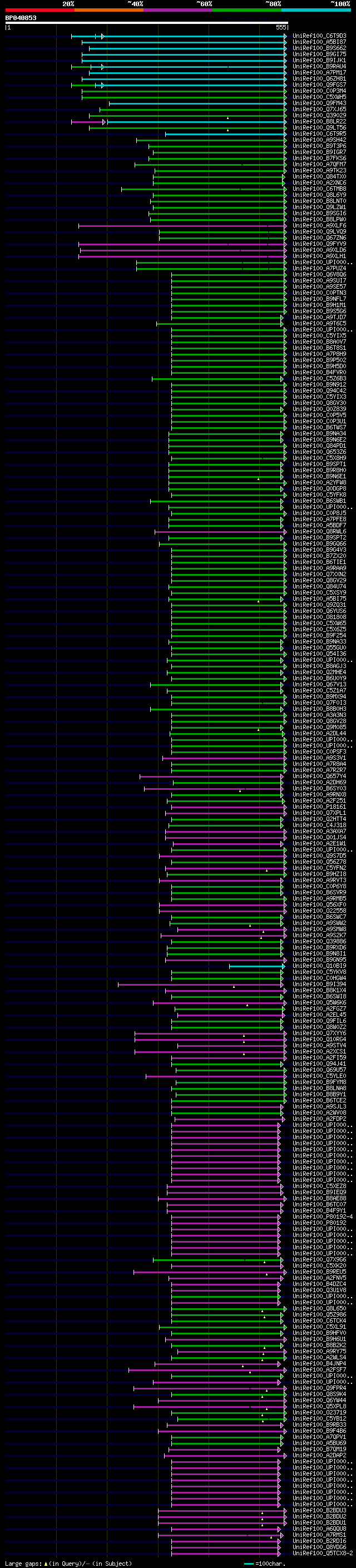Image resolution: width=356 pixels, height=1568 pixels.
Task: Select hit UniRef100_B9I394
Action: (319, 985)
